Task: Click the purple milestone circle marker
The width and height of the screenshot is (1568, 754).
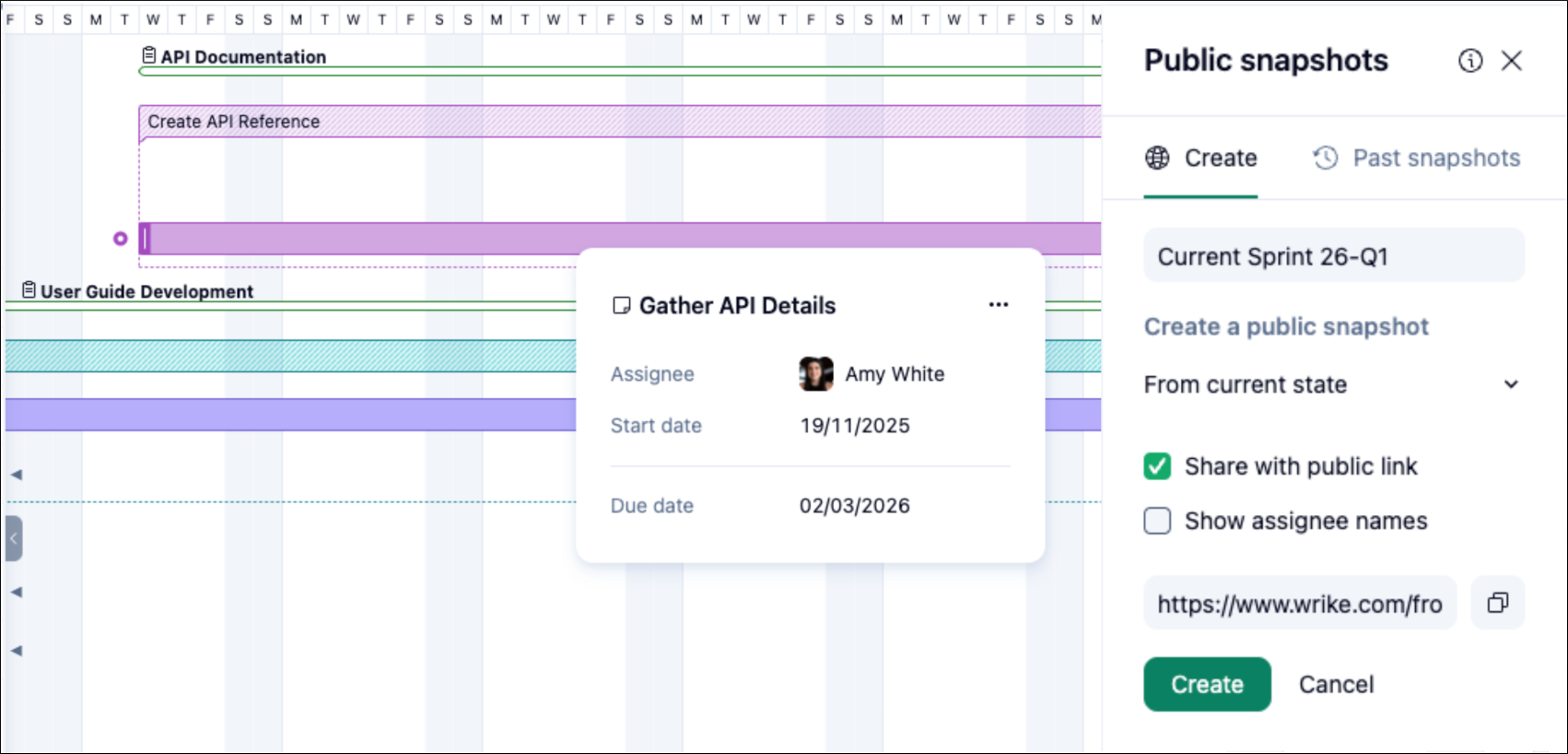Action: (120, 239)
